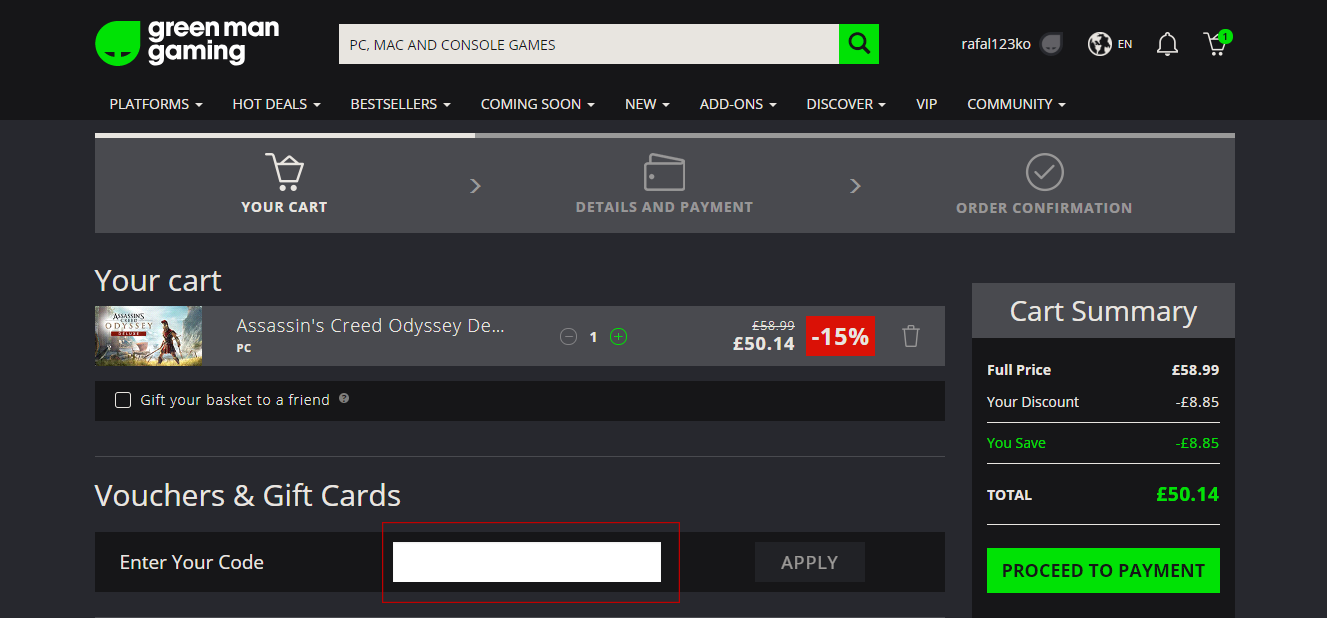Expand the Community menu
The height and width of the screenshot is (618, 1327).
coord(1015,104)
